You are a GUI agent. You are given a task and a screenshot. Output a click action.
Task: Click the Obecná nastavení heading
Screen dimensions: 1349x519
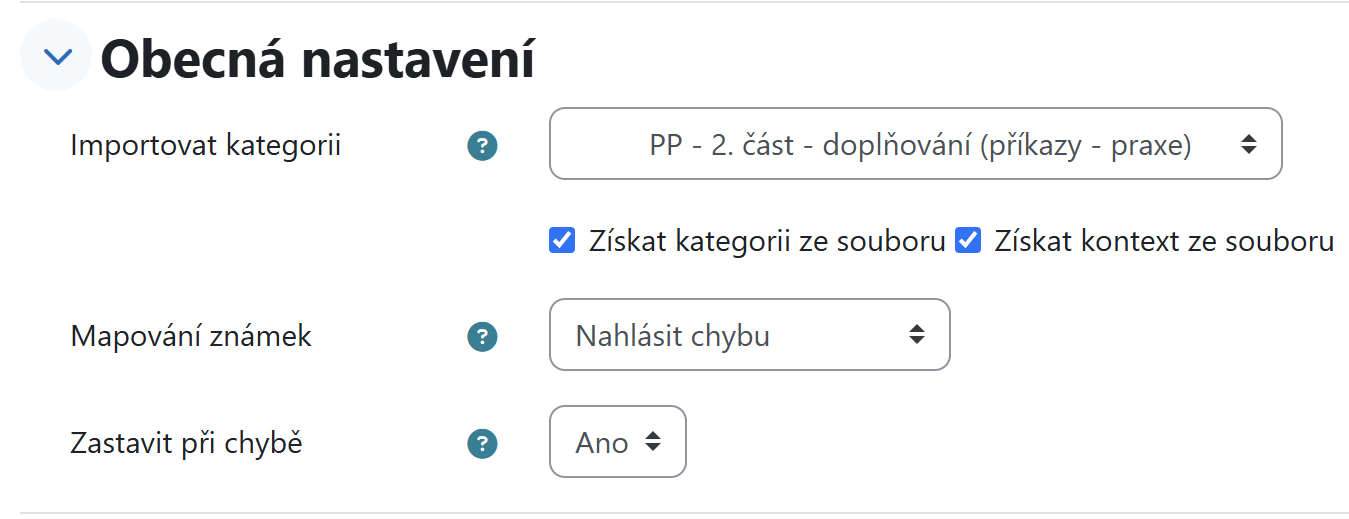point(318,59)
